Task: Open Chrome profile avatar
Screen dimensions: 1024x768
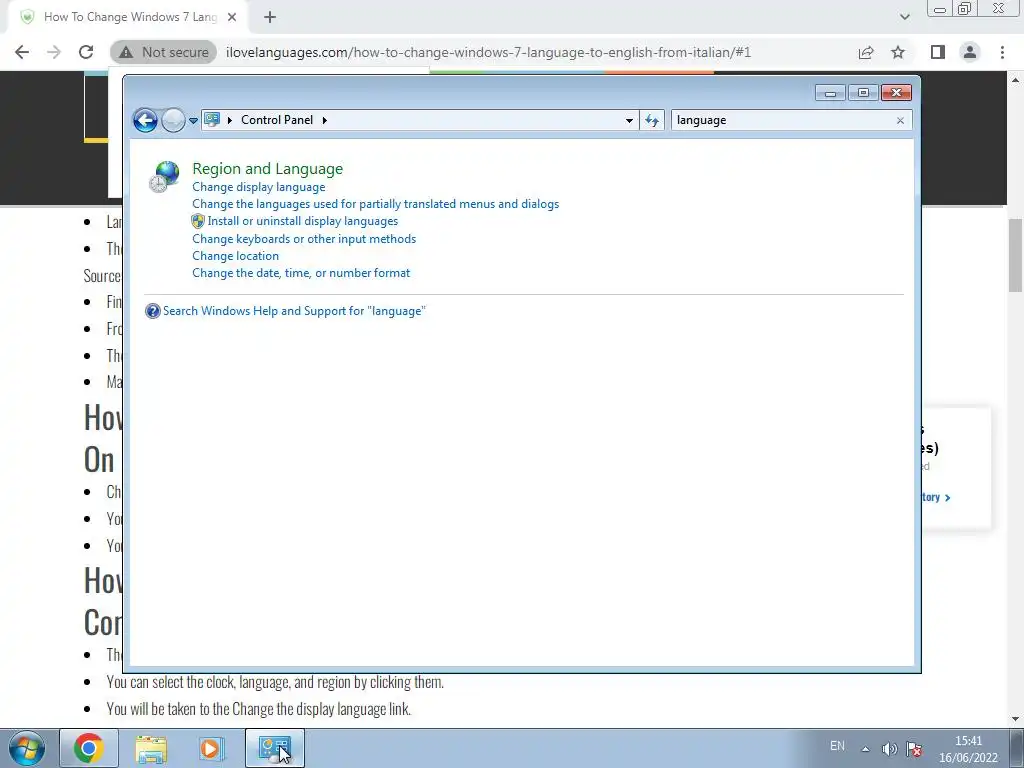Action: click(970, 52)
